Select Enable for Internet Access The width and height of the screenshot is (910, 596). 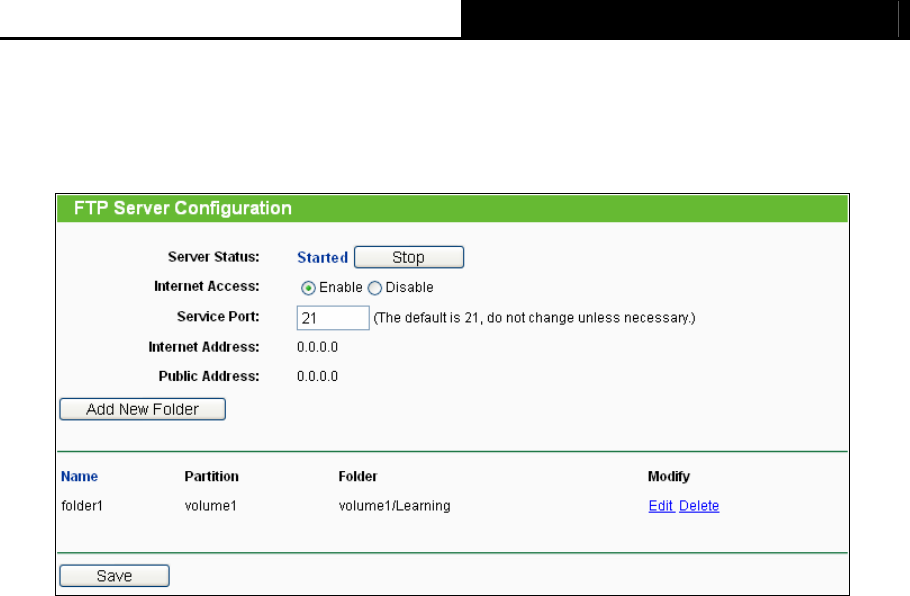[308, 288]
